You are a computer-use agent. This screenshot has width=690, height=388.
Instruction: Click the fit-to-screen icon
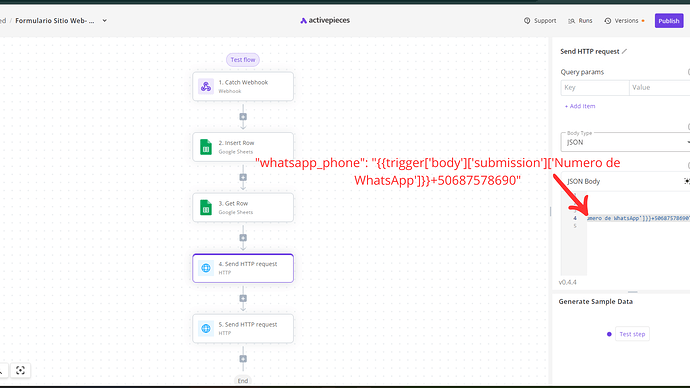click(20, 370)
